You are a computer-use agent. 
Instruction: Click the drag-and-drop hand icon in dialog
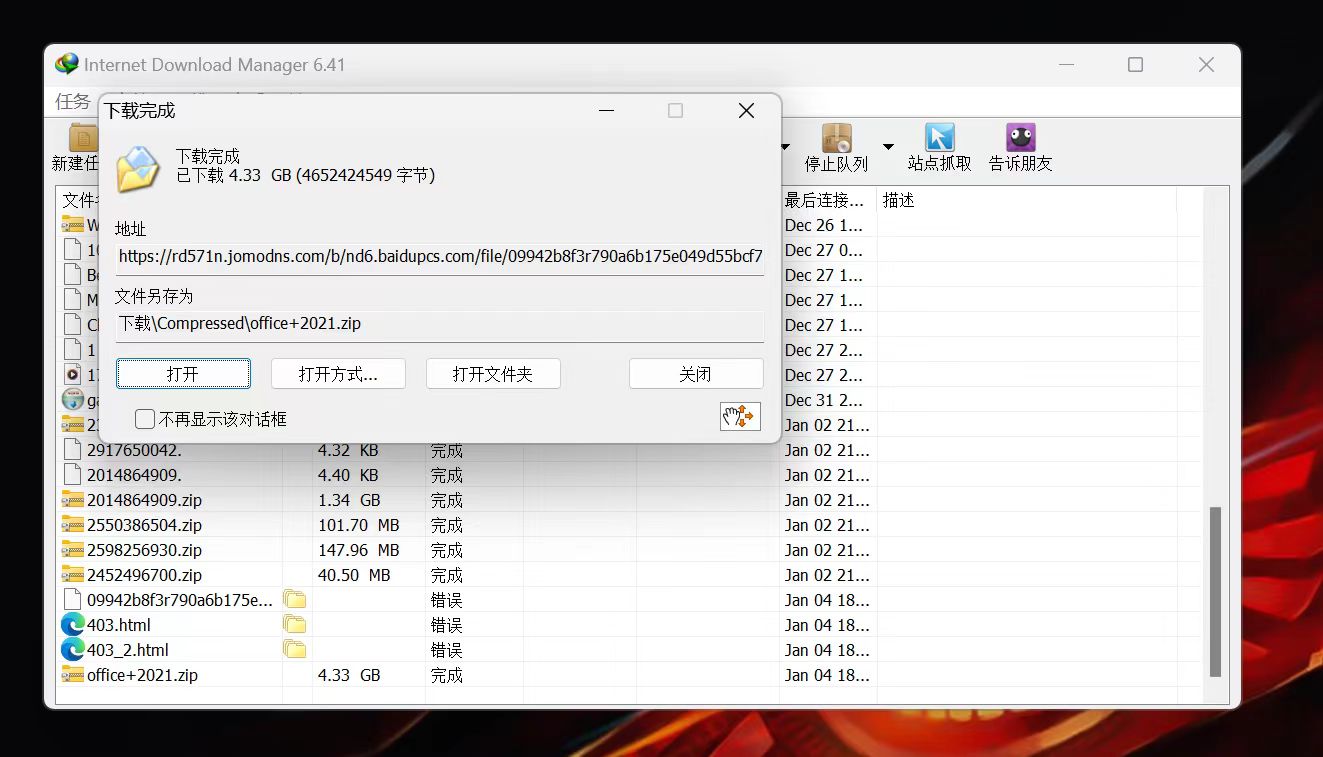click(x=740, y=417)
